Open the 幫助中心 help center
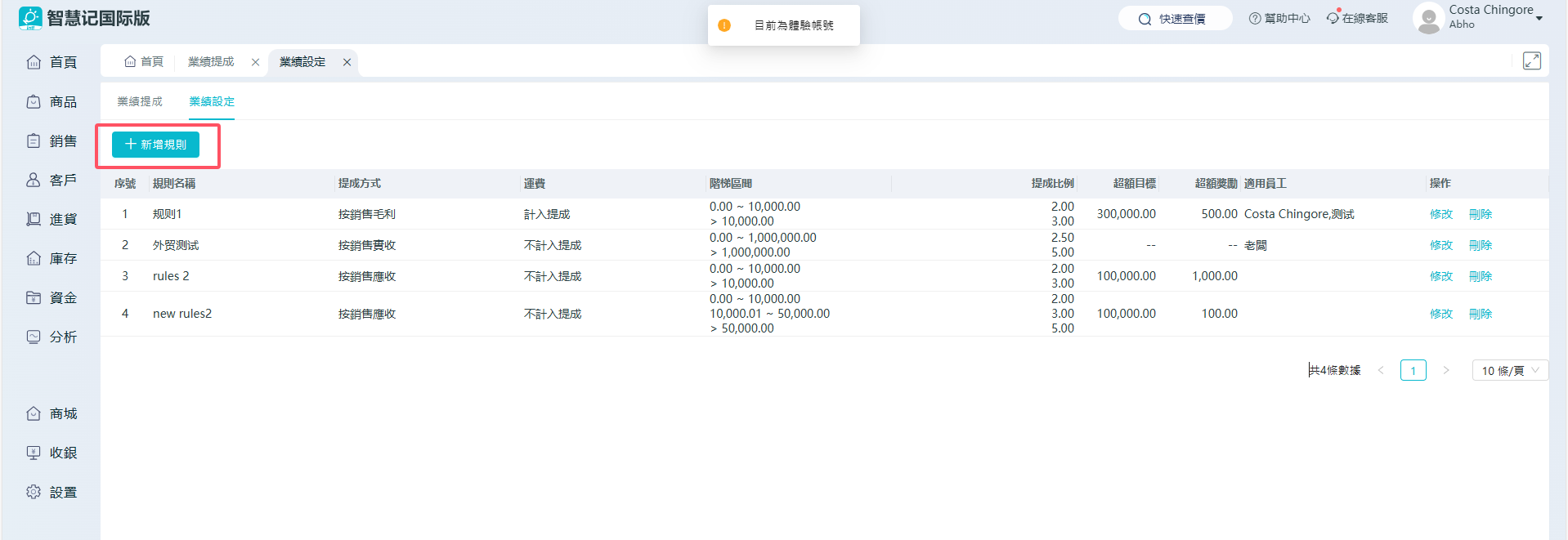Screen dimensions: 1568x540 [x=1279, y=18]
